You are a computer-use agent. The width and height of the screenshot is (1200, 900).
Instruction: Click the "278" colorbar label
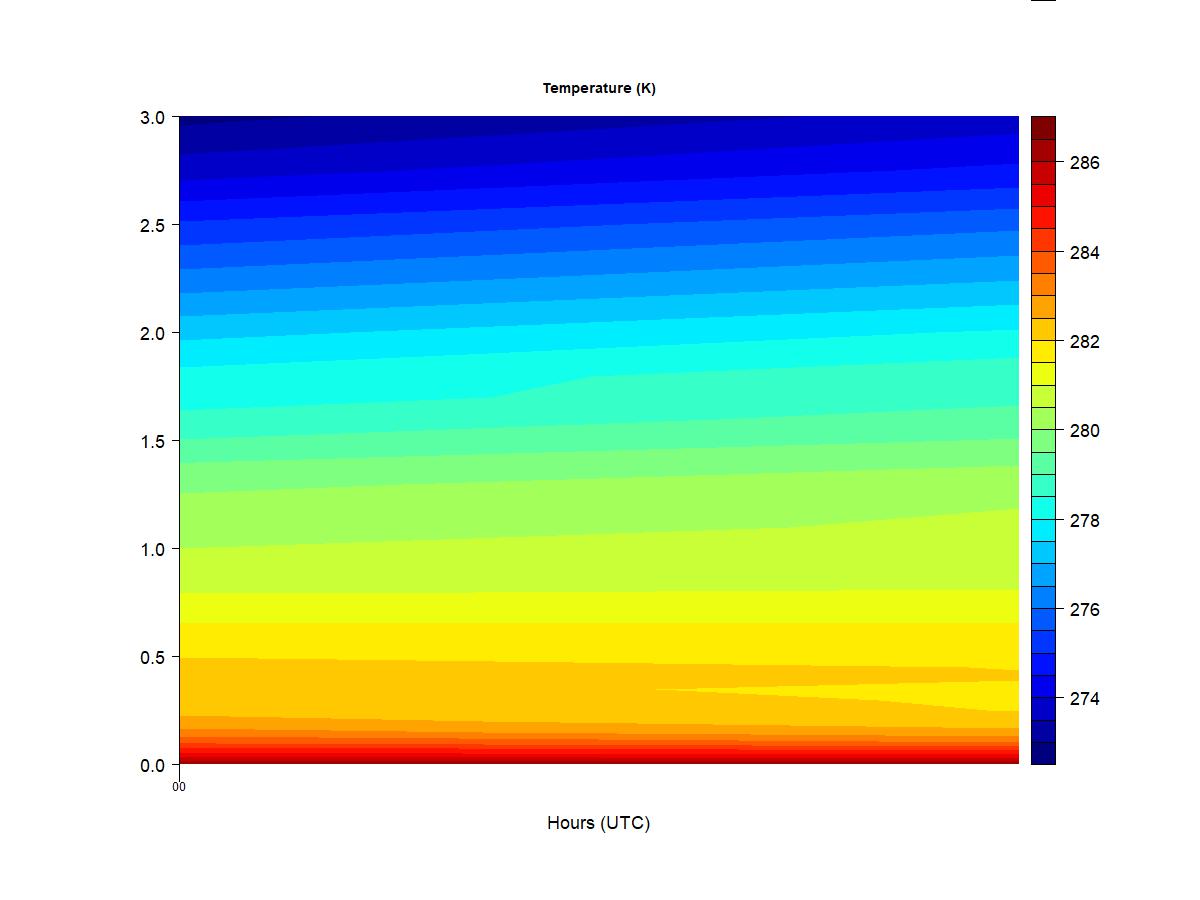click(x=1084, y=521)
